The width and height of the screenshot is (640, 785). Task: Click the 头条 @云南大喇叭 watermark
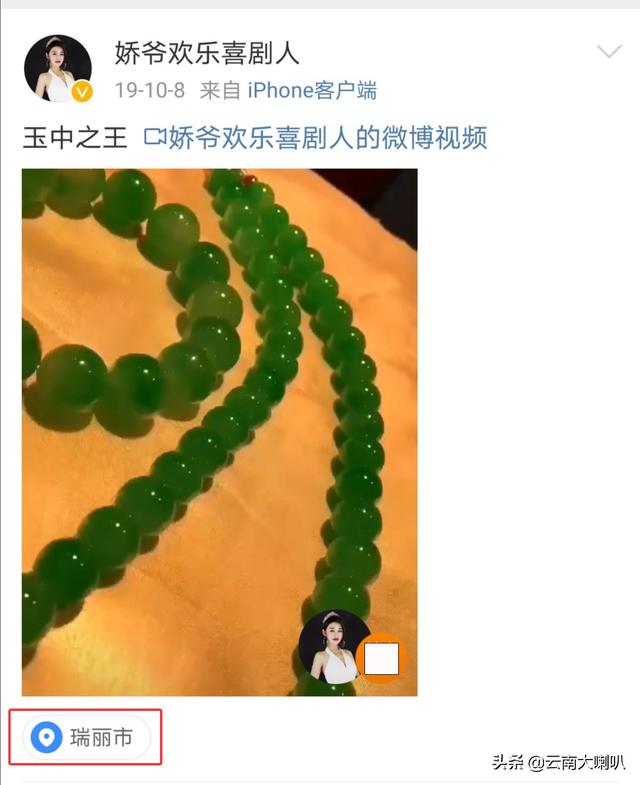[558, 762]
